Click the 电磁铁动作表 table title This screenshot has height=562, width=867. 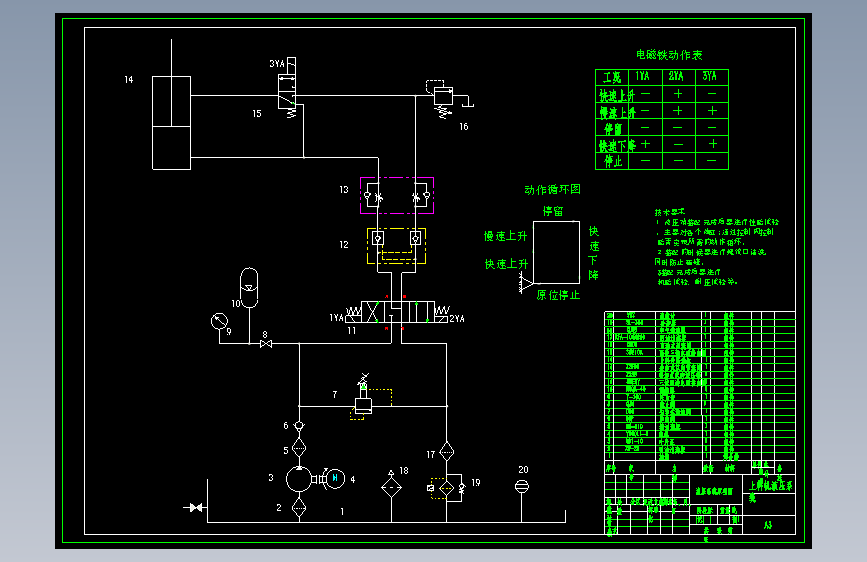669,55
